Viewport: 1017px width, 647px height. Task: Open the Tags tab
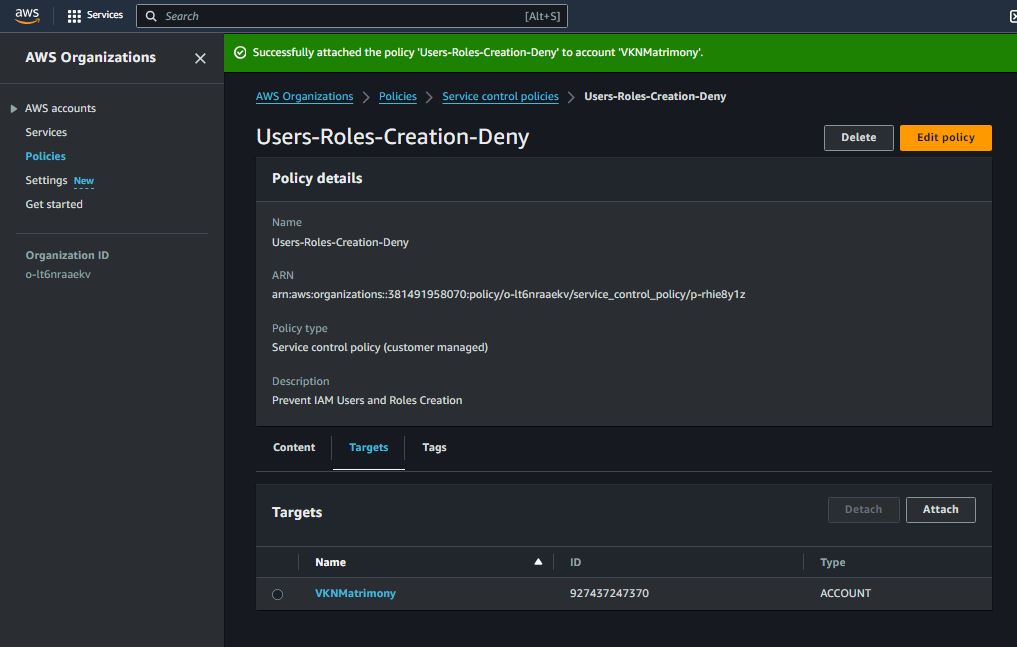pos(434,448)
